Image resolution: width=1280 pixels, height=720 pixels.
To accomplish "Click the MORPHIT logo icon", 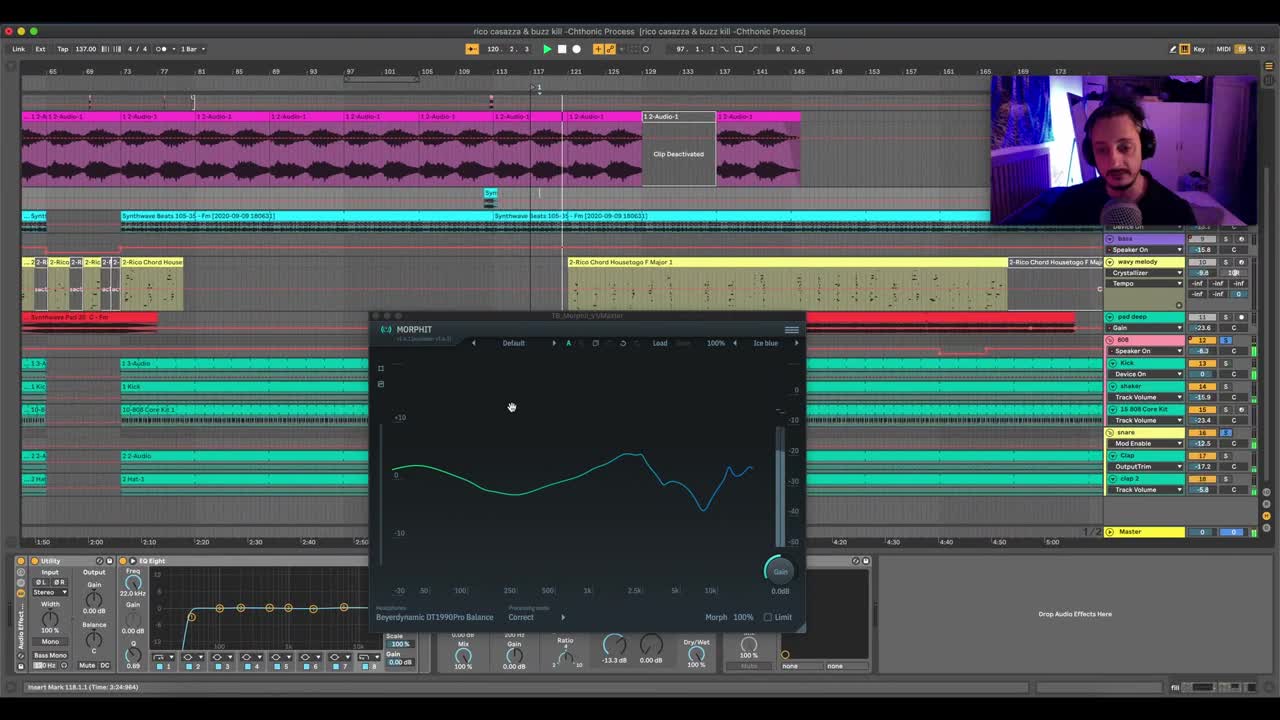I will click(386, 330).
